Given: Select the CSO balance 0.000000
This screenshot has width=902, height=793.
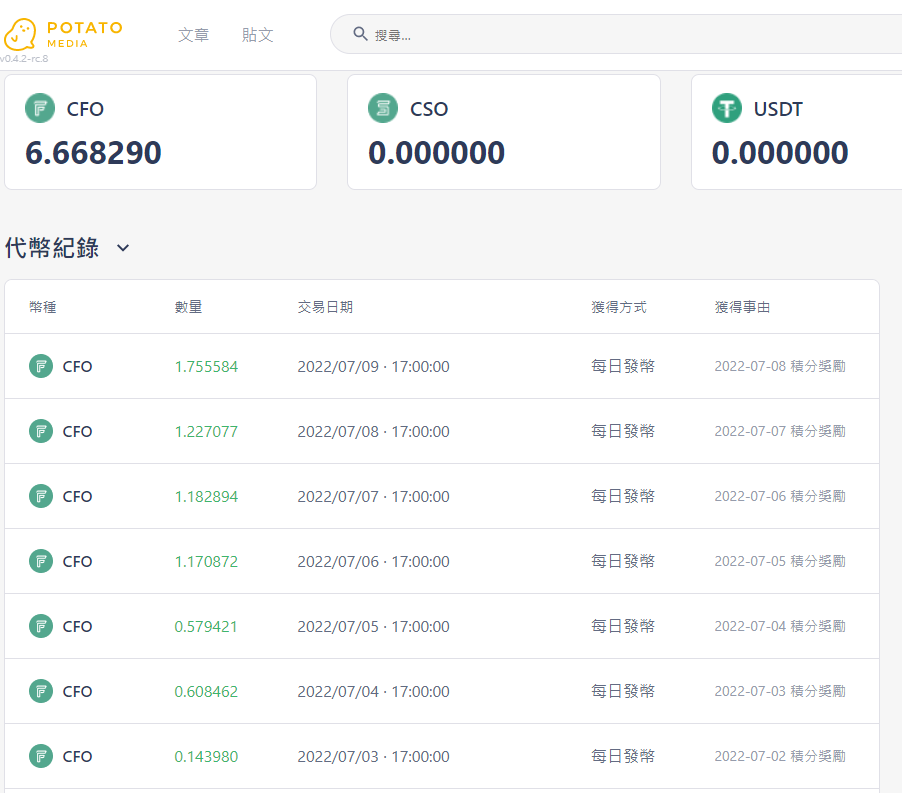Looking at the screenshot, I should click(x=437, y=153).
